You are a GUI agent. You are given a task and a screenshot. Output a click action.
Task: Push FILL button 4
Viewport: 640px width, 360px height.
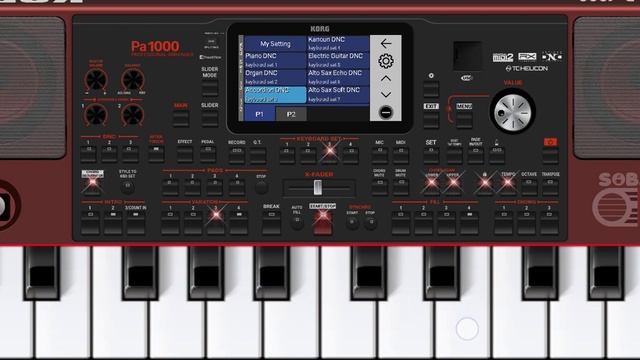click(x=469, y=222)
